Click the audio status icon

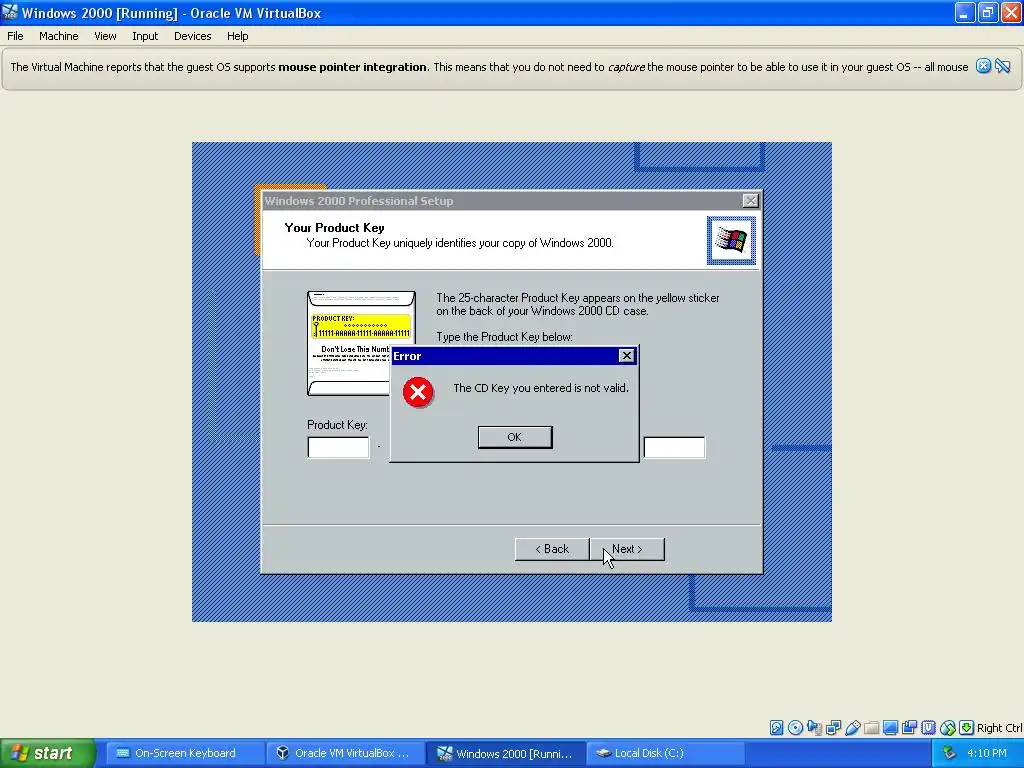pos(814,728)
